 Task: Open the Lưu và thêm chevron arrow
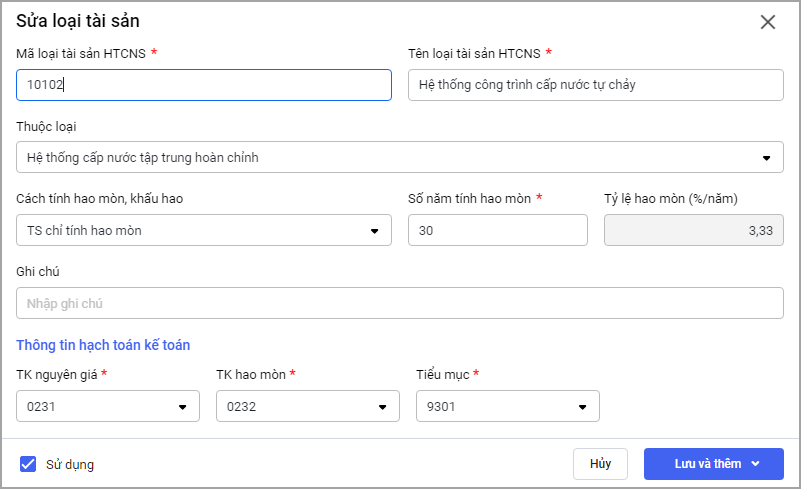756,464
